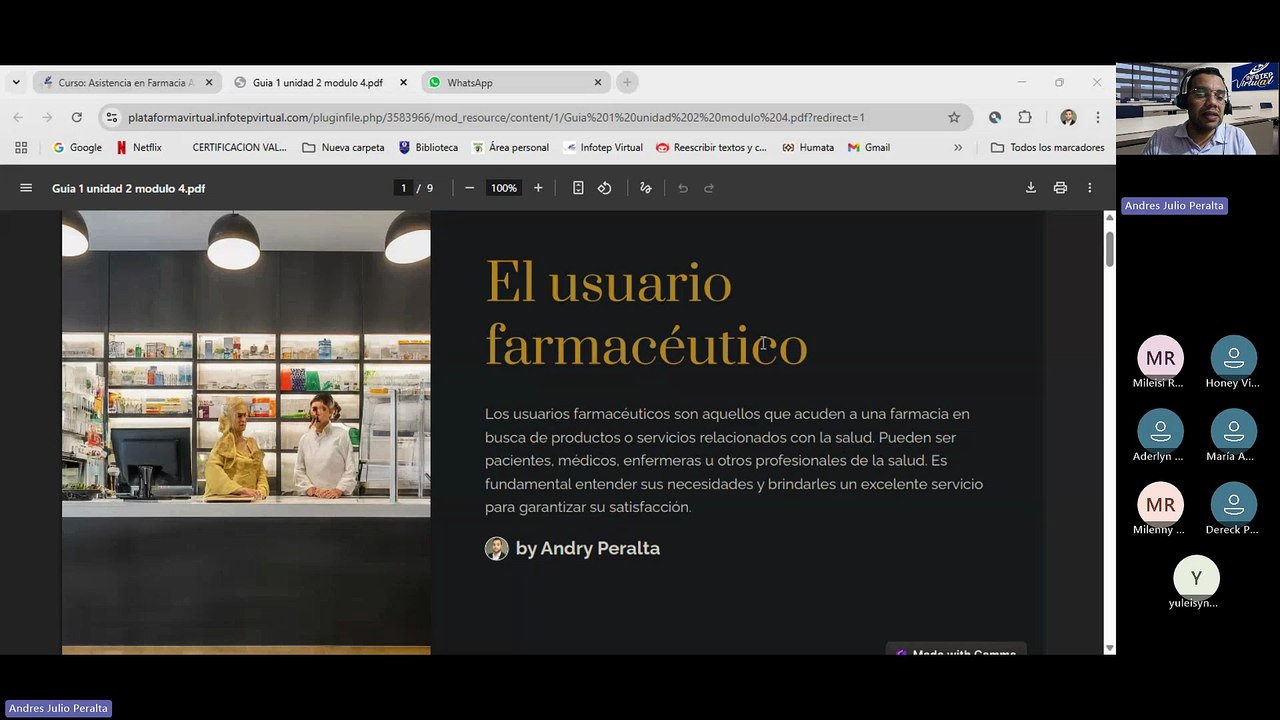Open a new browser tab with plus button

(x=627, y=83)
